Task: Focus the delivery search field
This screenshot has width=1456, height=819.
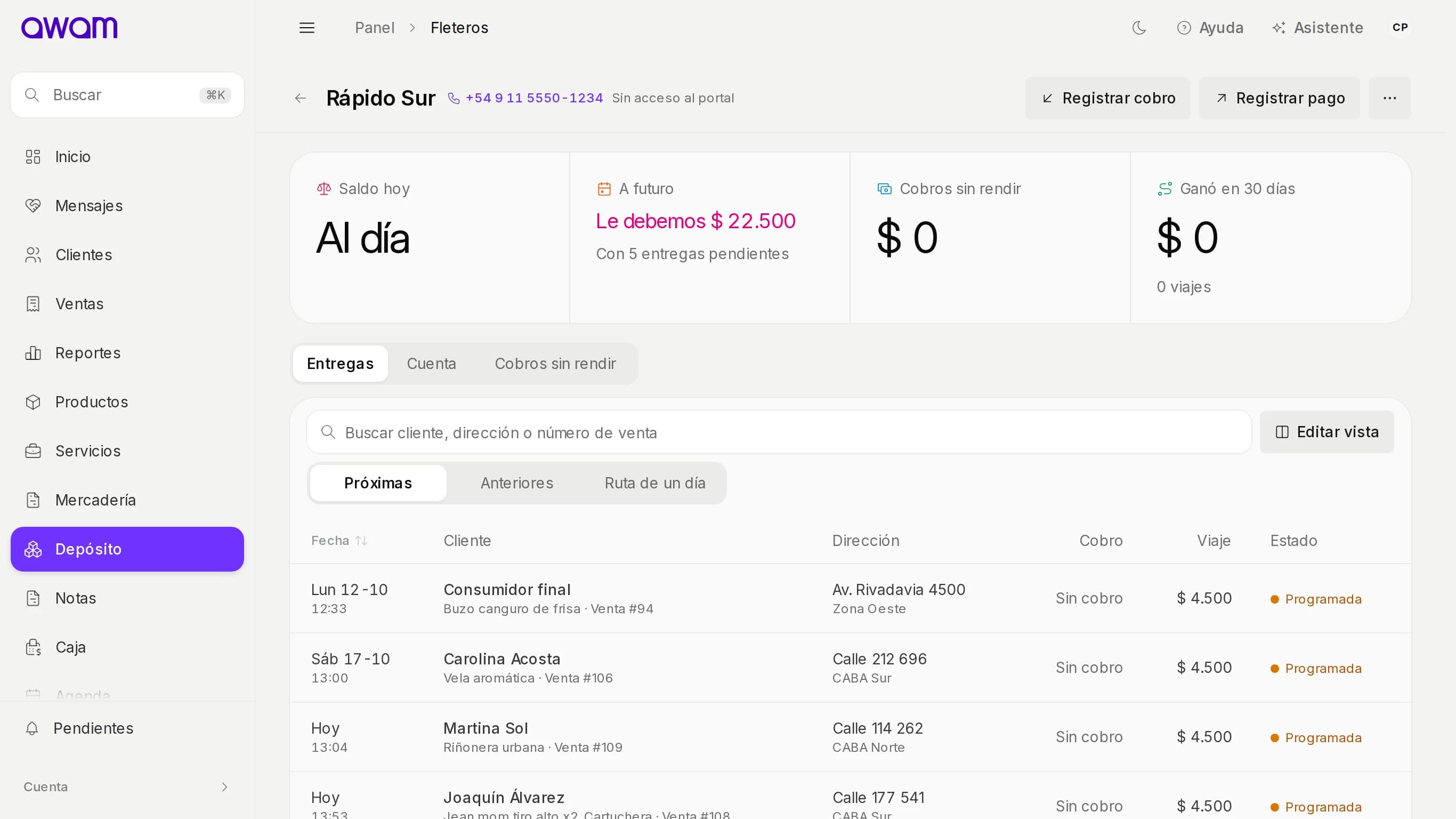Action: tap(779, 432)
